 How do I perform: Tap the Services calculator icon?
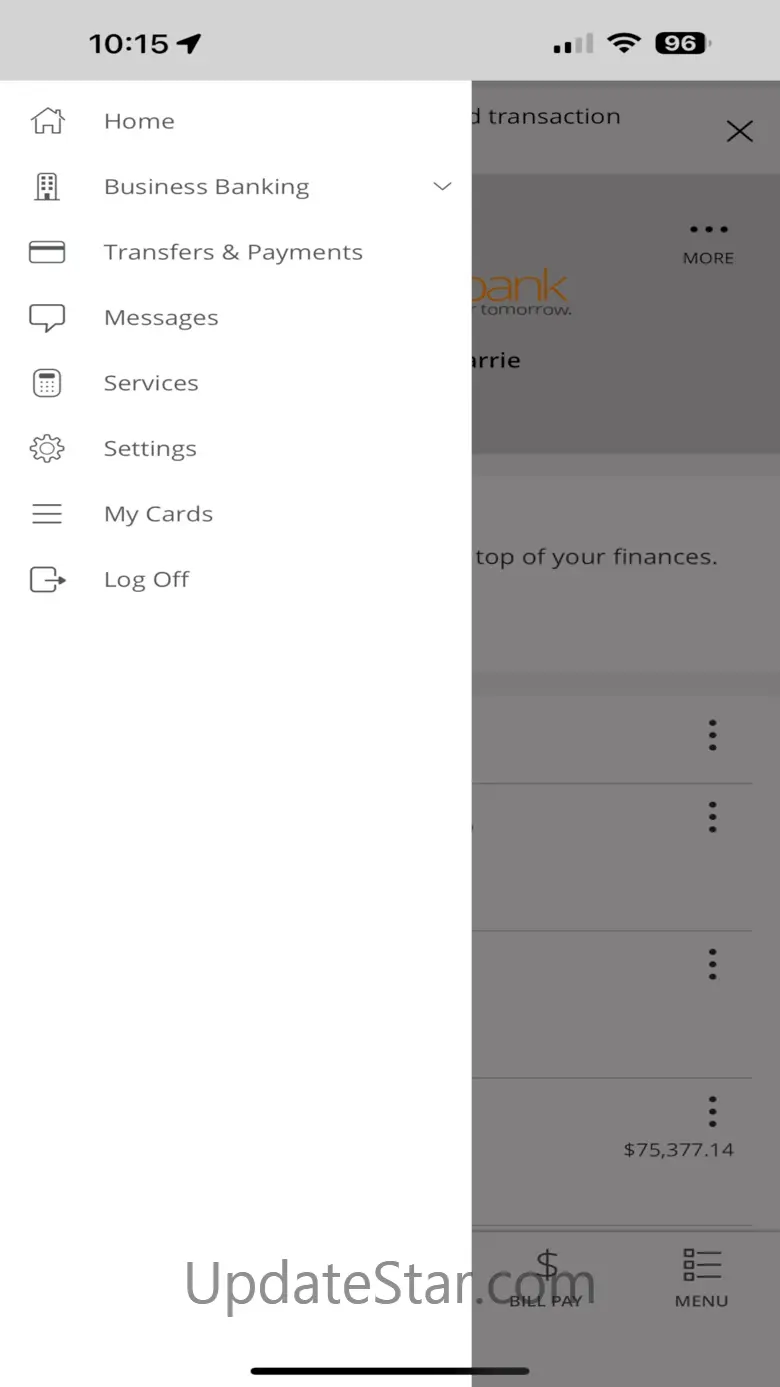point(47,383)
